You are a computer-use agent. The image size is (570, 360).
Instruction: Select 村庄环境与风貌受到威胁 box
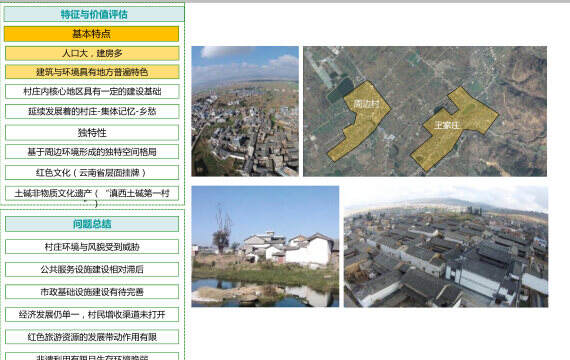pyautogui.click(x=92, y=247)
